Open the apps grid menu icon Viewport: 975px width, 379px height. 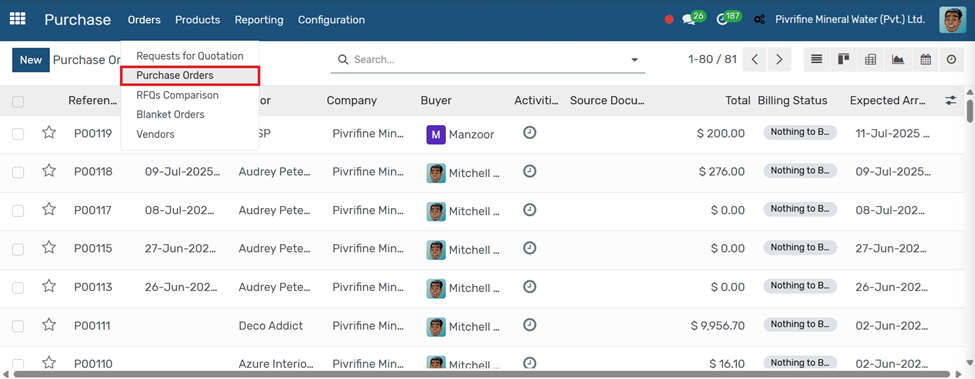[x=17, y=19]
